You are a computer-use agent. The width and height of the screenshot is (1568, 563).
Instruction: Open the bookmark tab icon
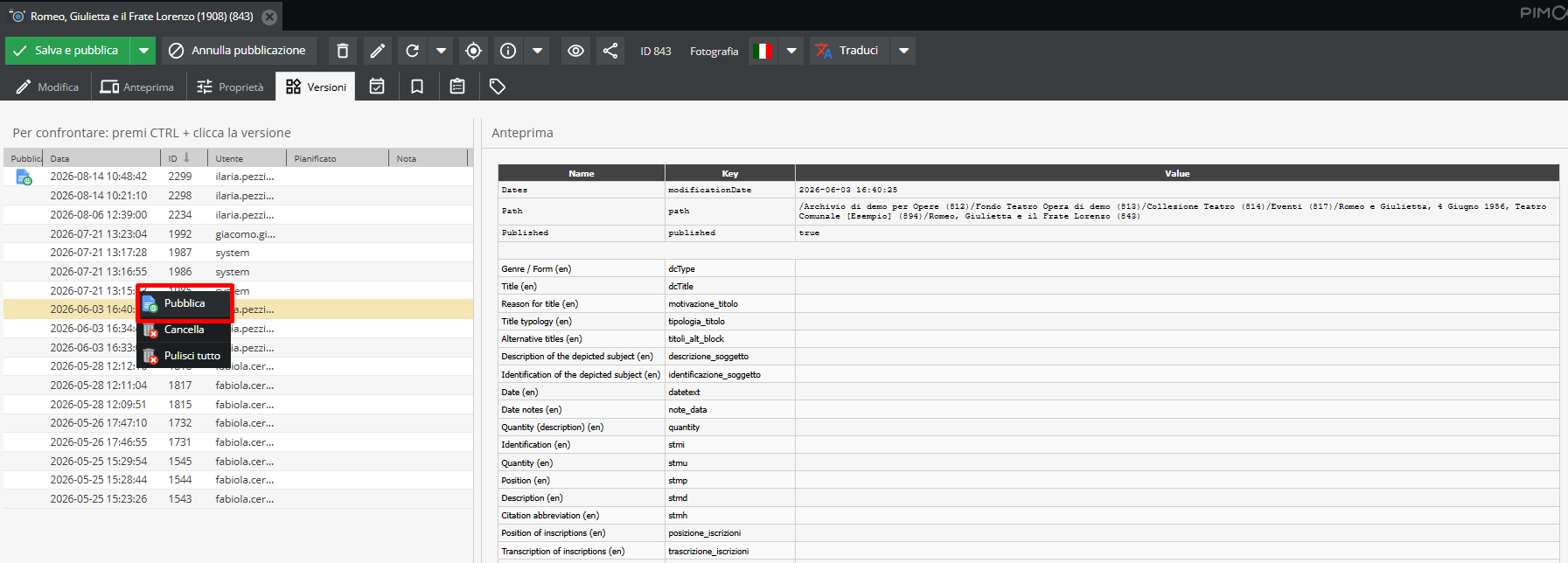pos(417,87)
